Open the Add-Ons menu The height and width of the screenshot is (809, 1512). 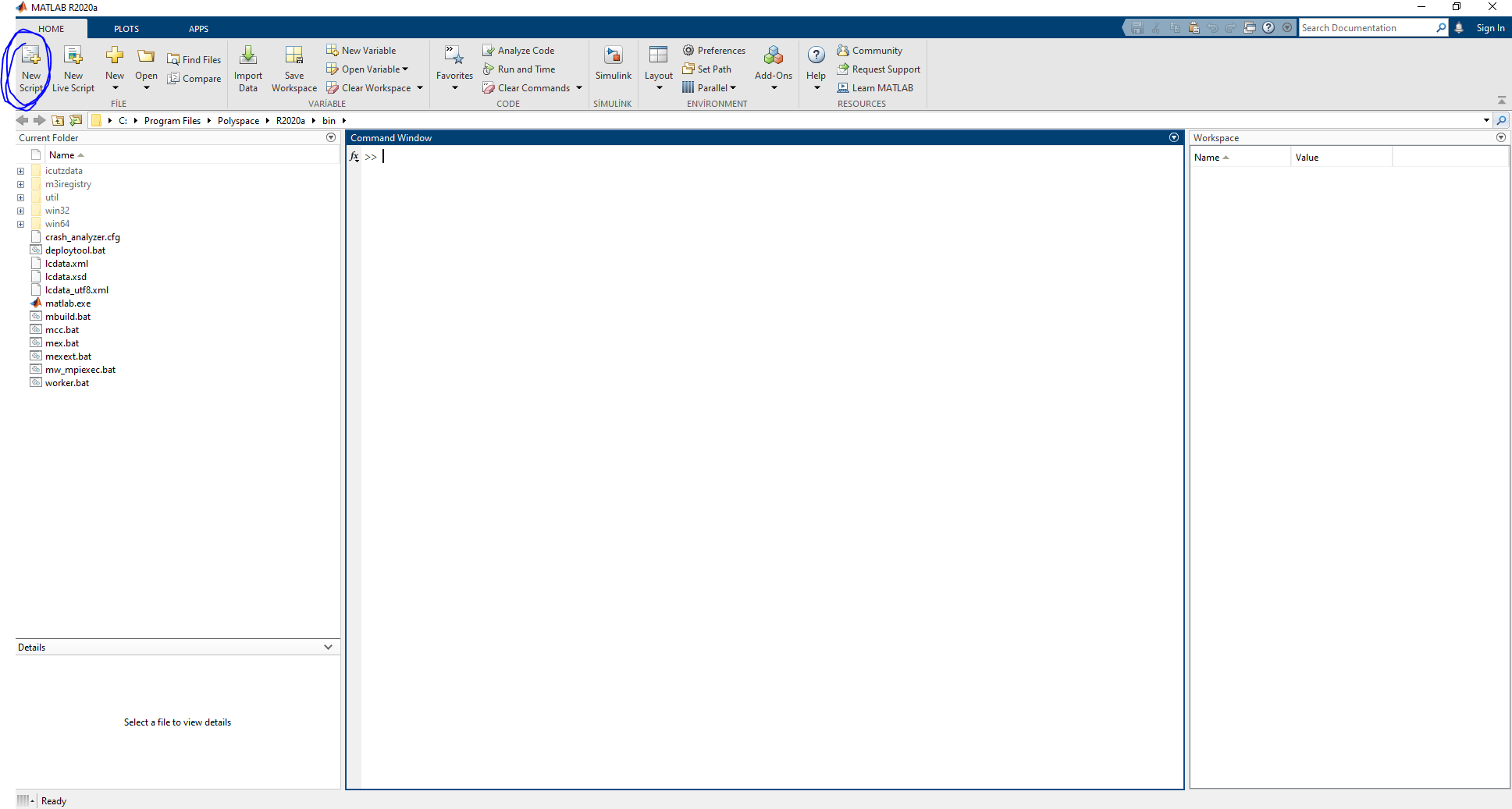774,69
